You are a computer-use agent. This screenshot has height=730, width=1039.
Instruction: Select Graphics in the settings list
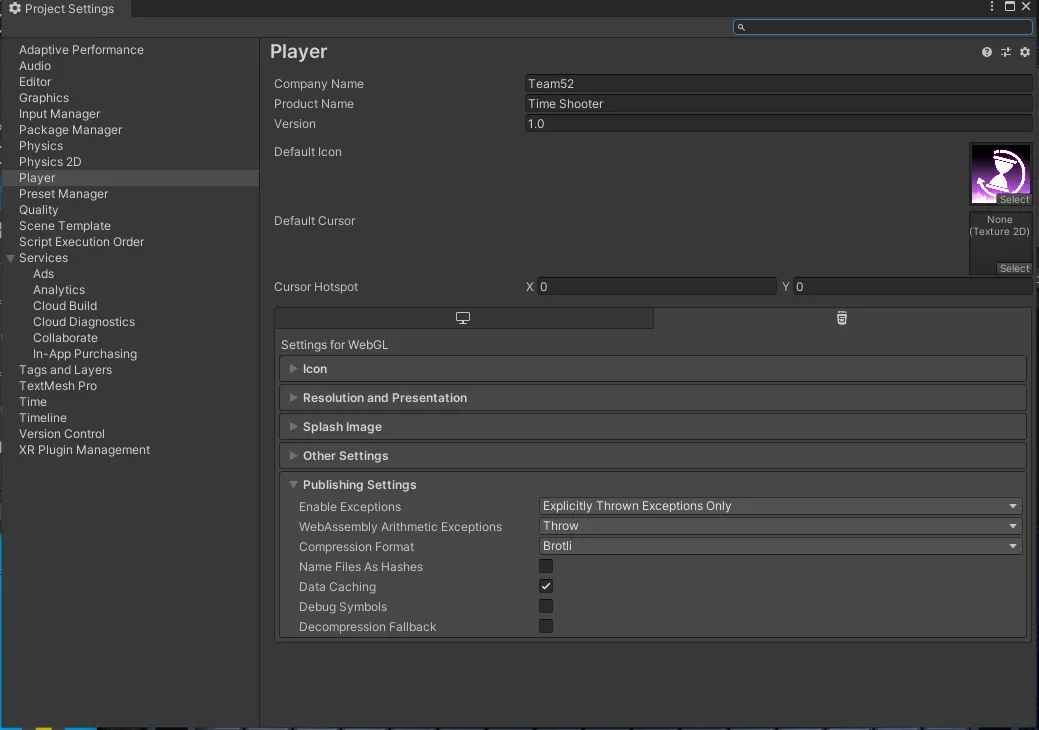(44, 98)
